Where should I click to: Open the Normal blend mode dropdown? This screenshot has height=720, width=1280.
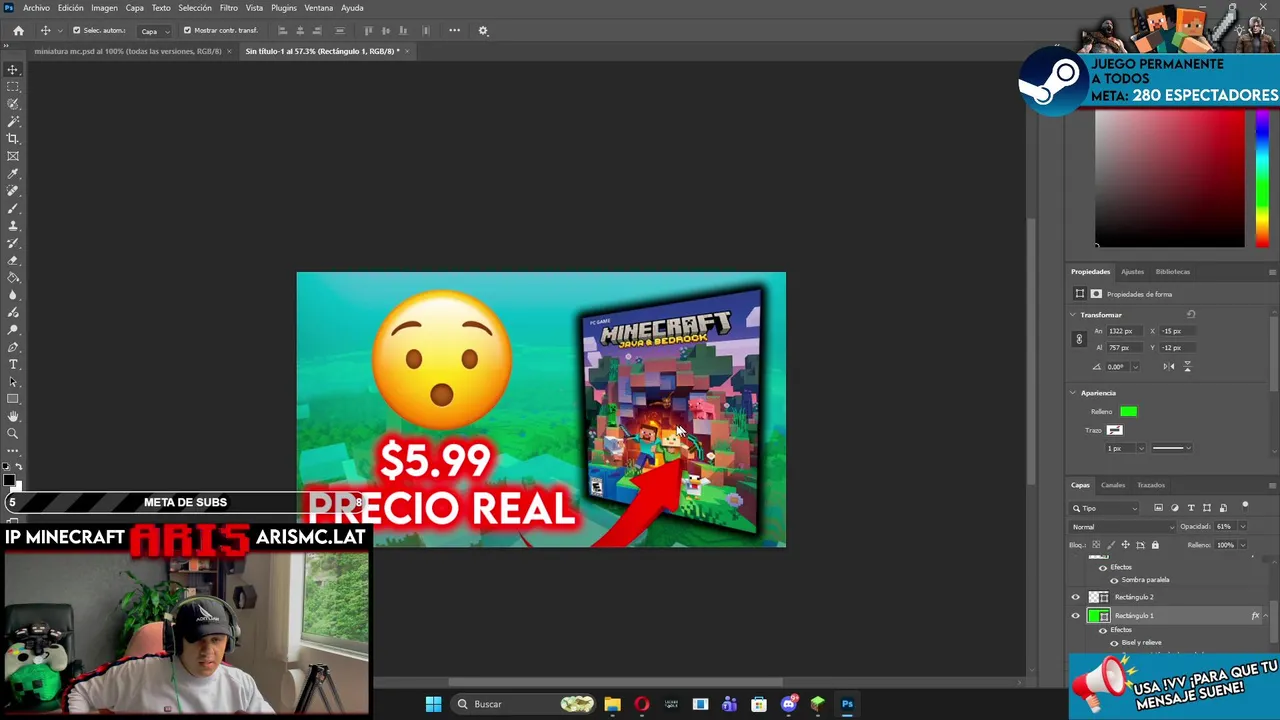tap(1122, 527)
